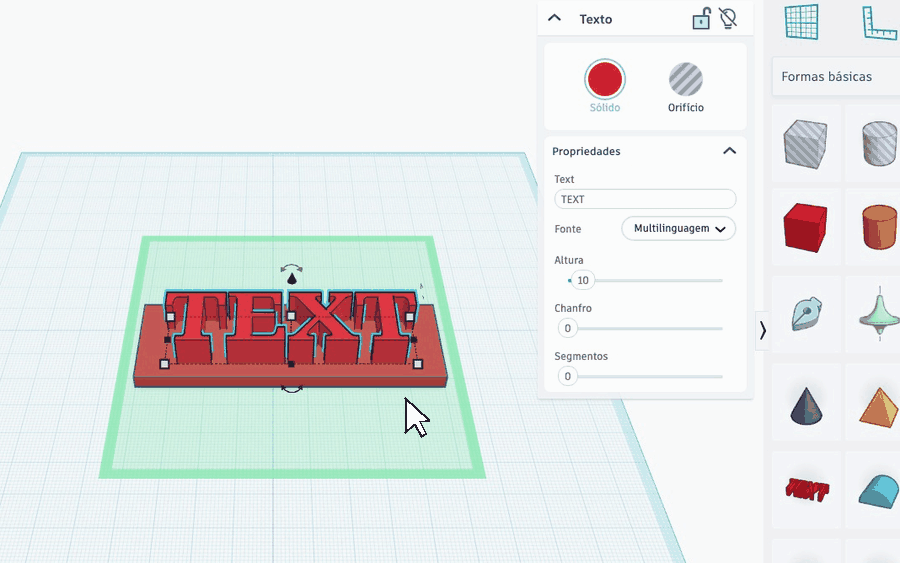900x563 pixels.
Task: Select the red Sólido color option
Action: pyautogui.click(x=605, y=79)
